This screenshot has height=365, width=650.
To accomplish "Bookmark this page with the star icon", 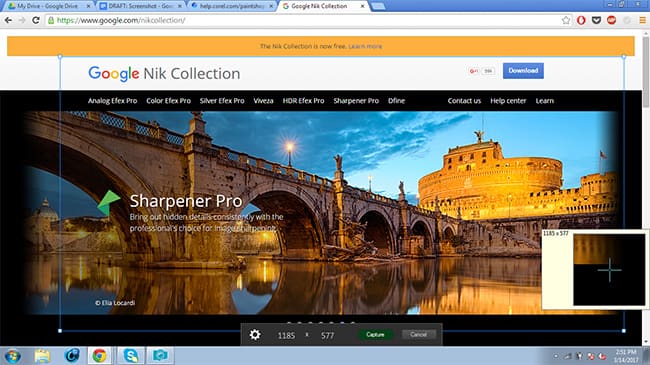I will [566, 20].
